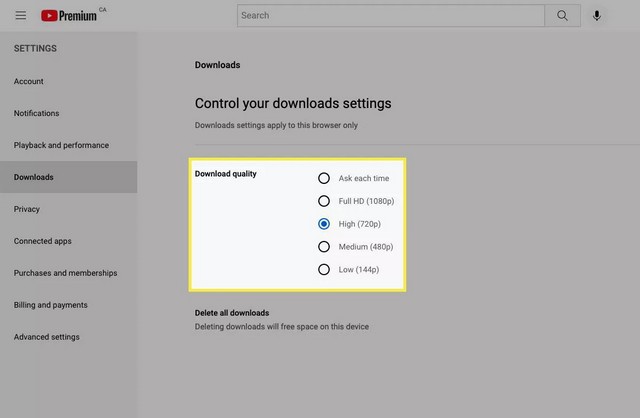Click the 'Download quality' label
The height and width of the screenshot is (418, 640).
226,174
